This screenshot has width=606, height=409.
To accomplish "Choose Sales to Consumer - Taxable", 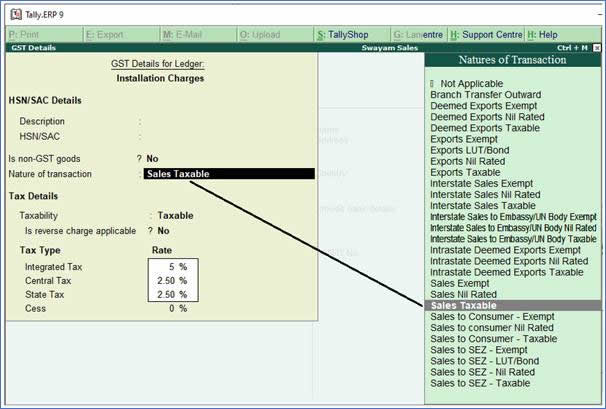I will [494, 339].
